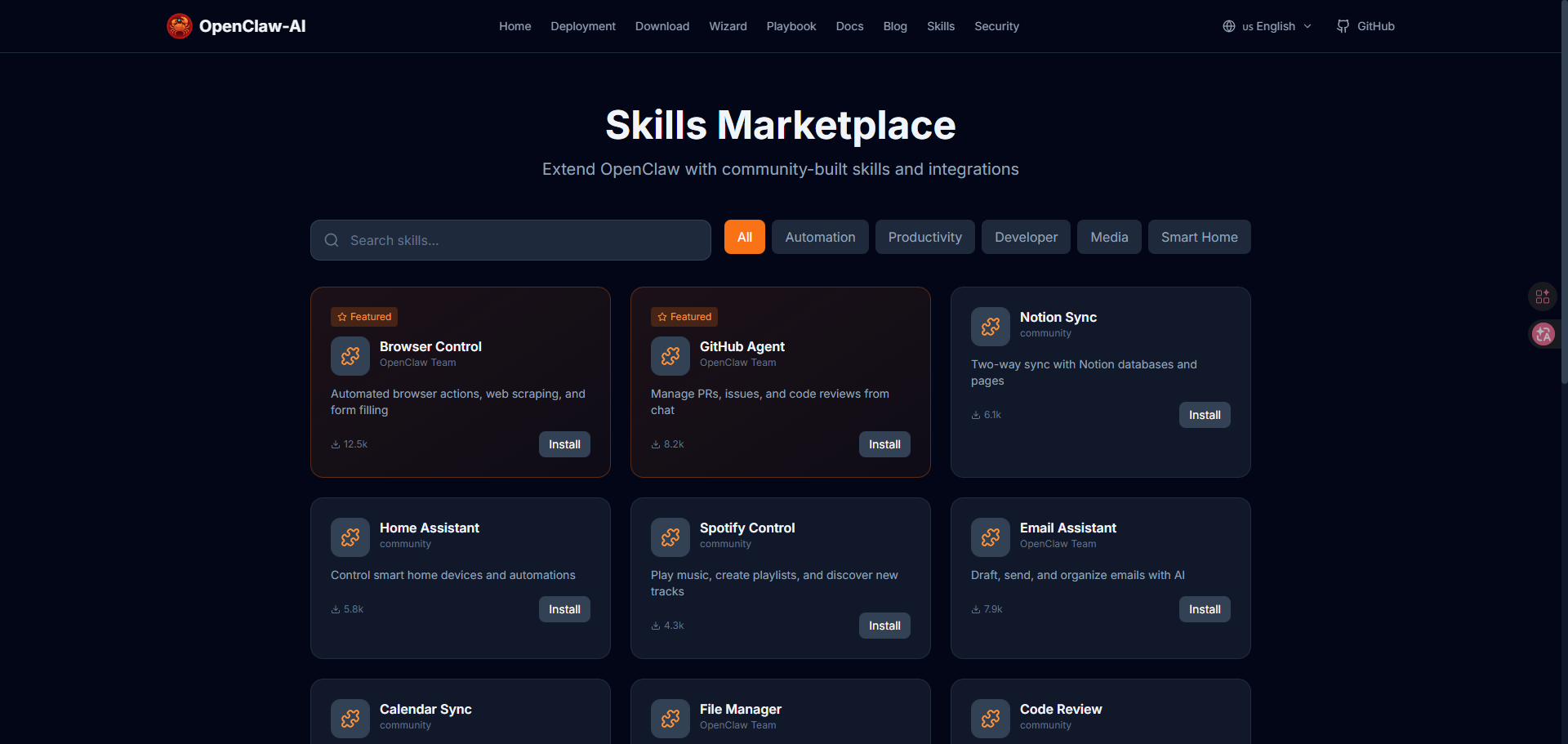The width and height of the screenshot is (1568, 744).
Task: Install the Browser Control skill
Action: click(x=564, y=444)
